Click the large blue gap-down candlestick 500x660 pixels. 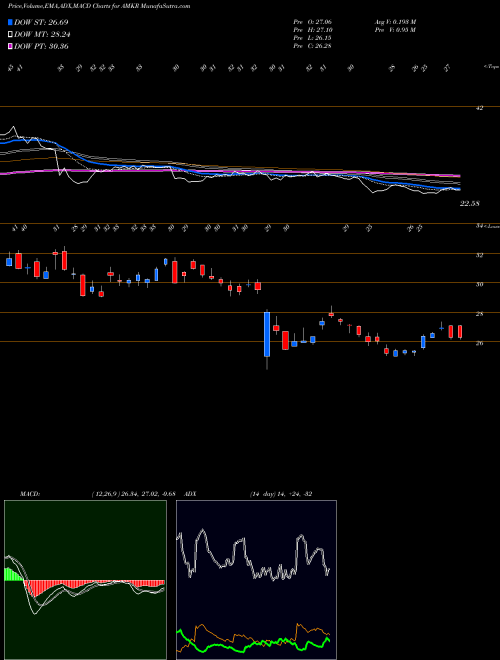[x=267, y=334]
